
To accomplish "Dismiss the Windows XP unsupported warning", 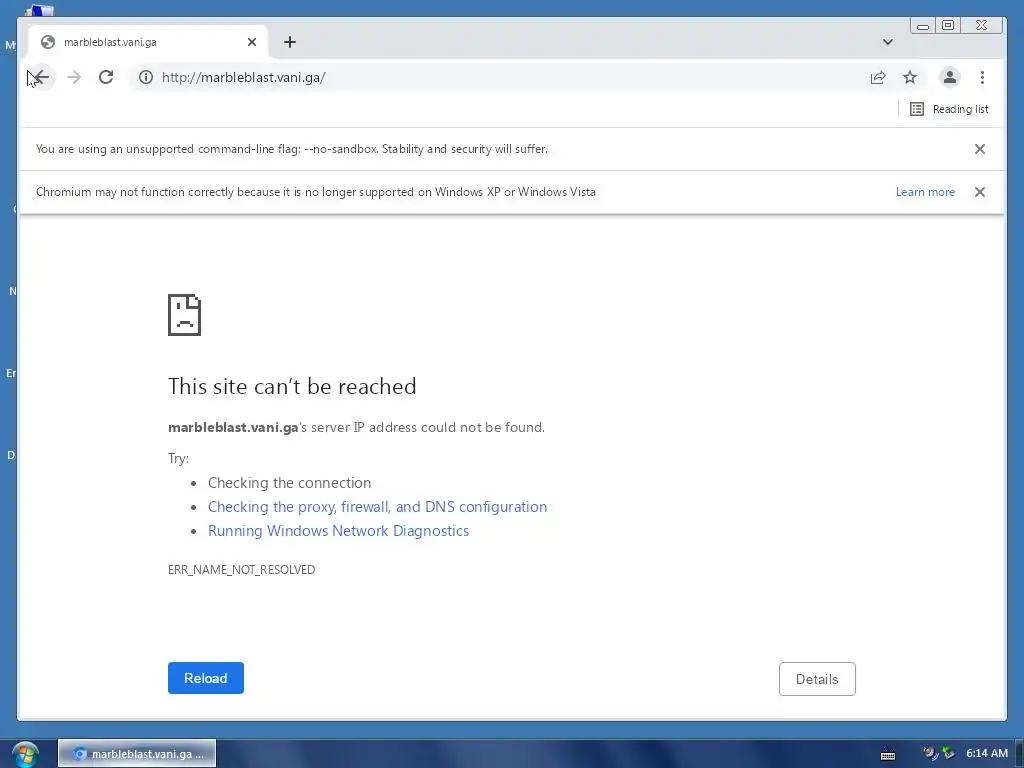I will point(980,192).
